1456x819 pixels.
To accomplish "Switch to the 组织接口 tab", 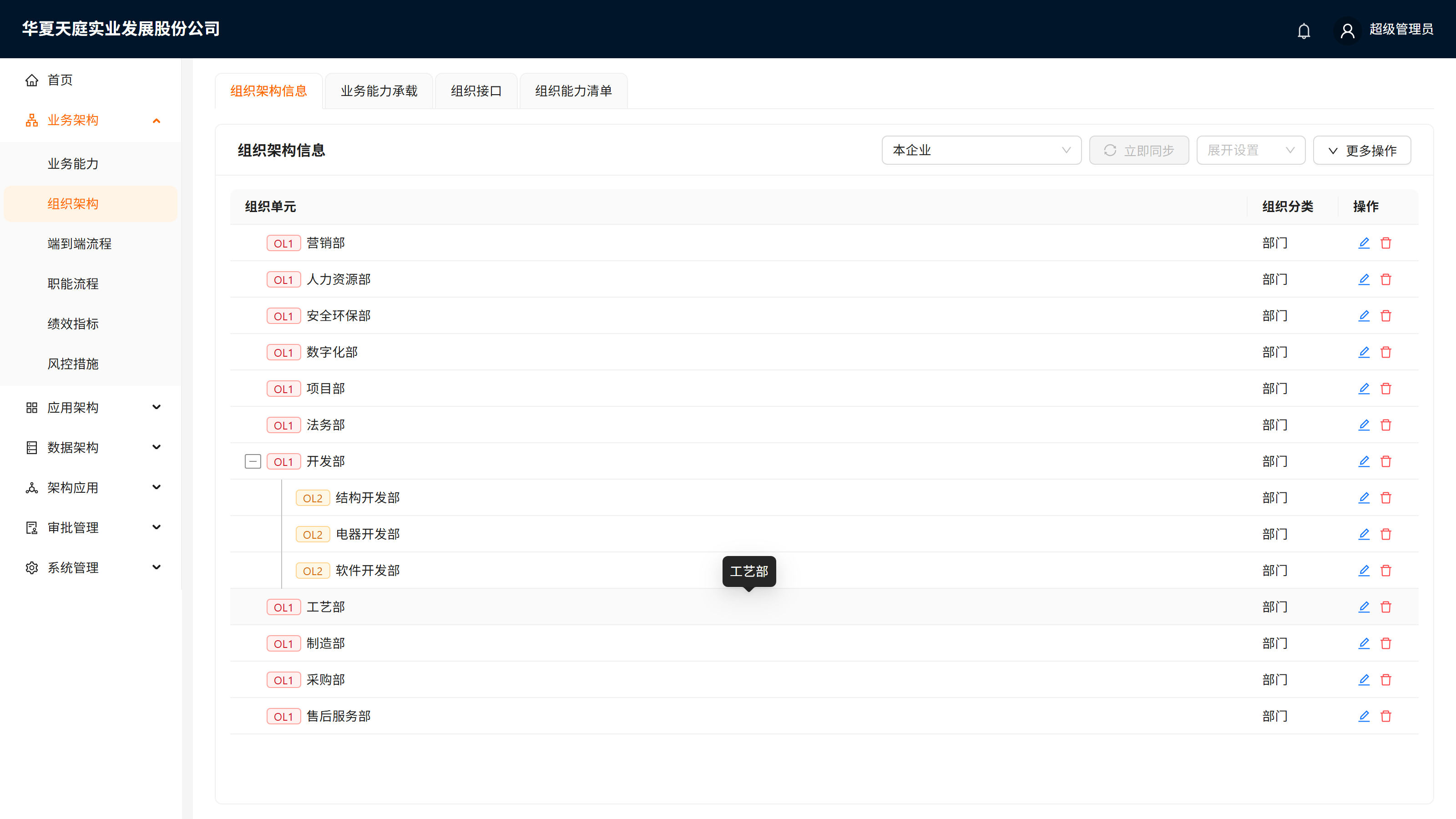I will [476, 91].
